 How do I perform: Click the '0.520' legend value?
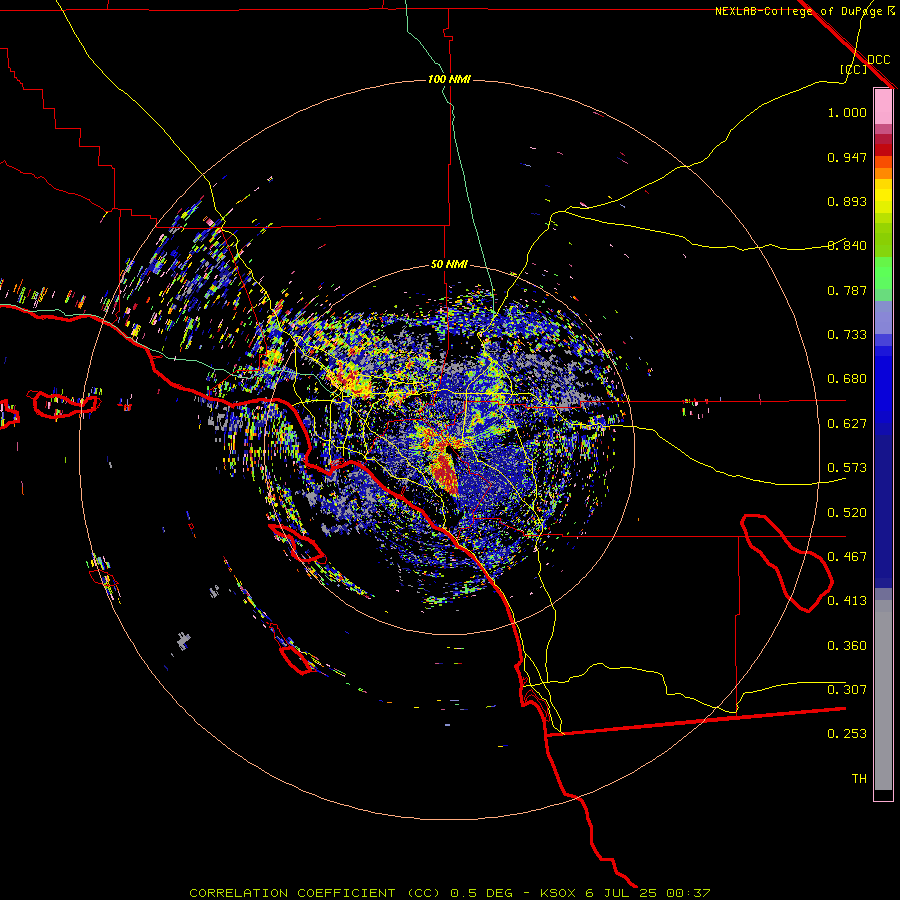(847, 513)
